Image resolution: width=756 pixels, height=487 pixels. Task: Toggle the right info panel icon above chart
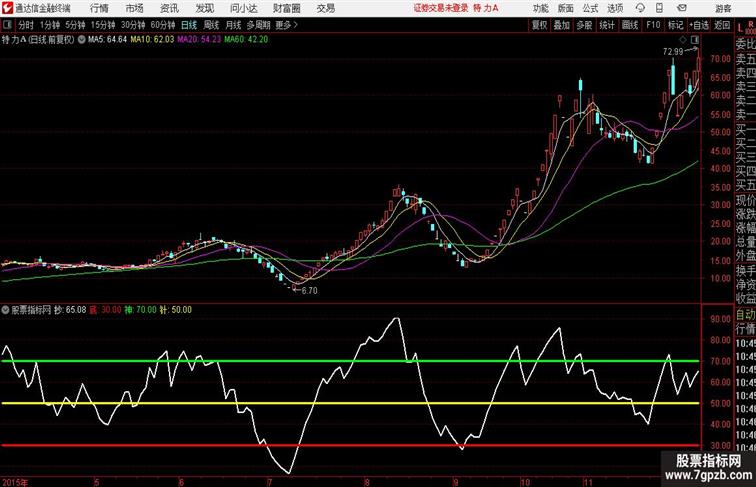point(695,40)
